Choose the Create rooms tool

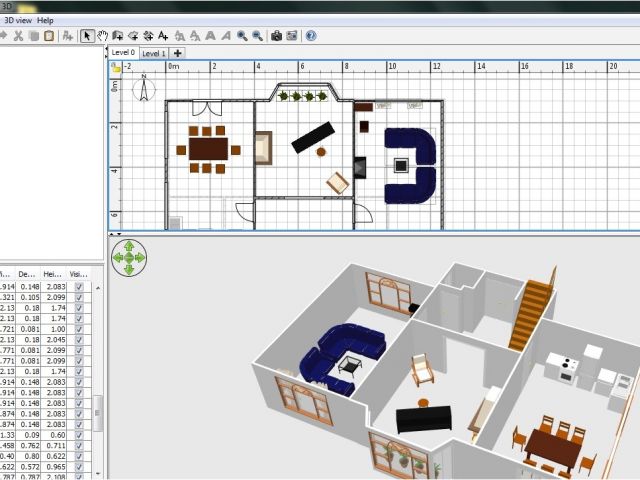tap(133, 36)
